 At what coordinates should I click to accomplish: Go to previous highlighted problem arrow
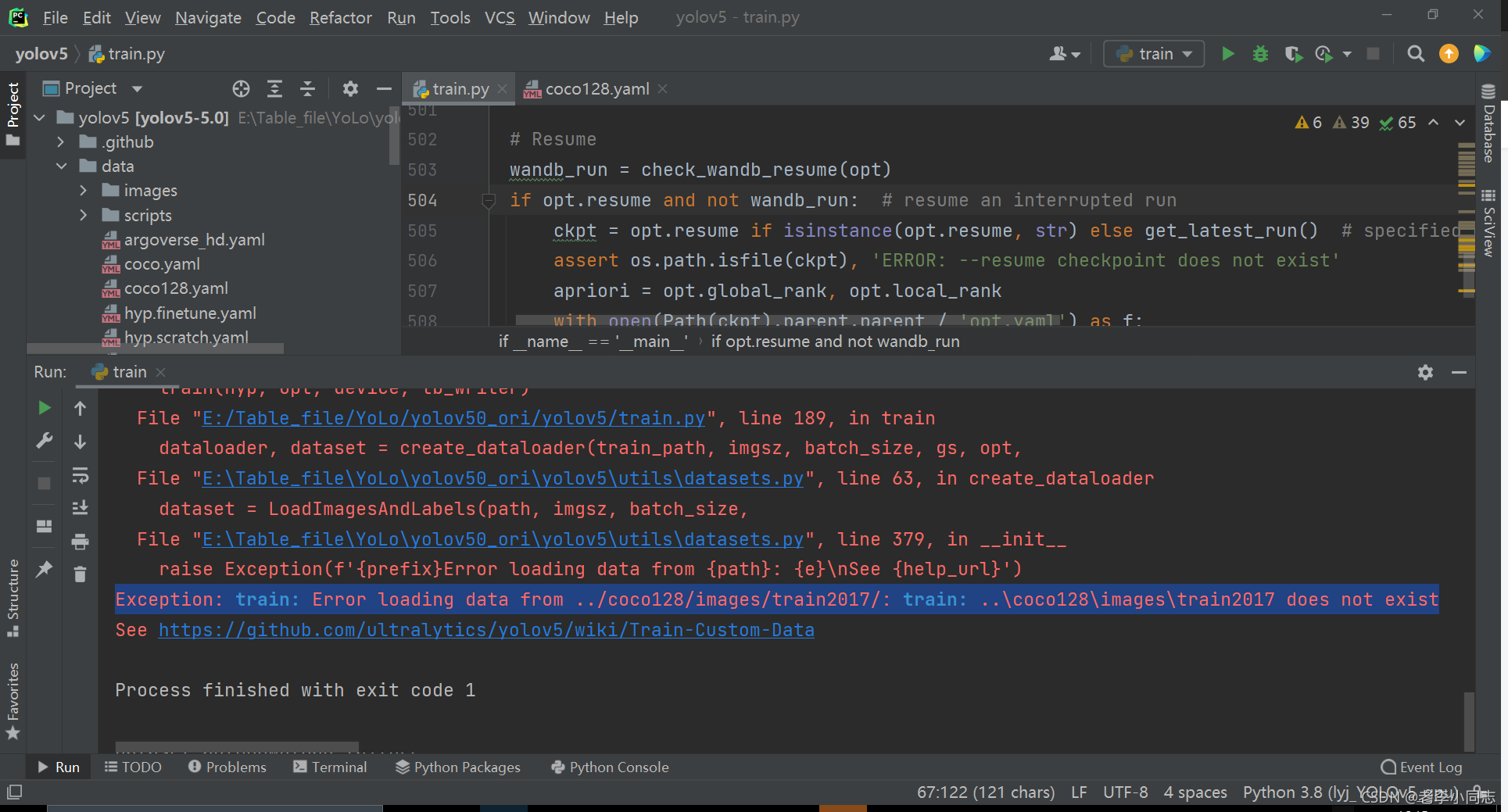click(1433, 123)
